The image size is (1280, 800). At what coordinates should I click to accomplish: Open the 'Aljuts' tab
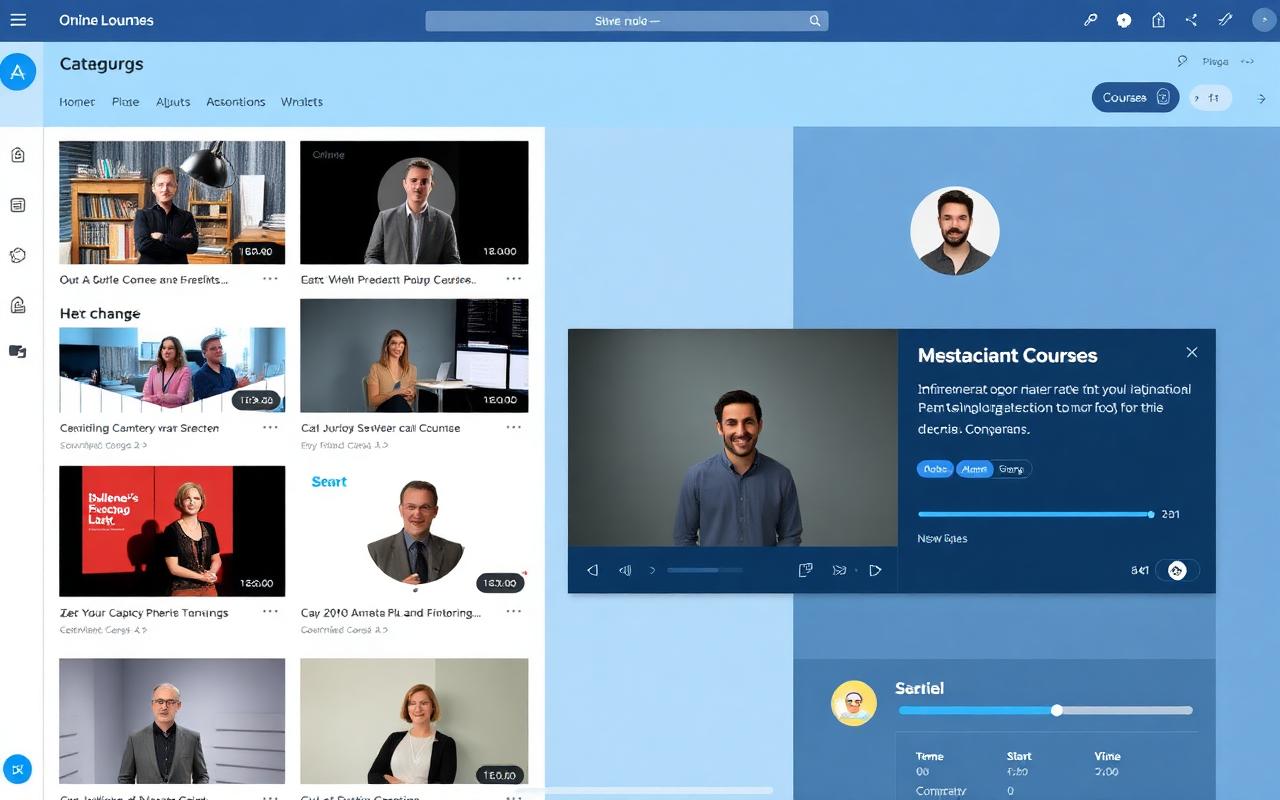pyautogui.click(x=173, y=102)
